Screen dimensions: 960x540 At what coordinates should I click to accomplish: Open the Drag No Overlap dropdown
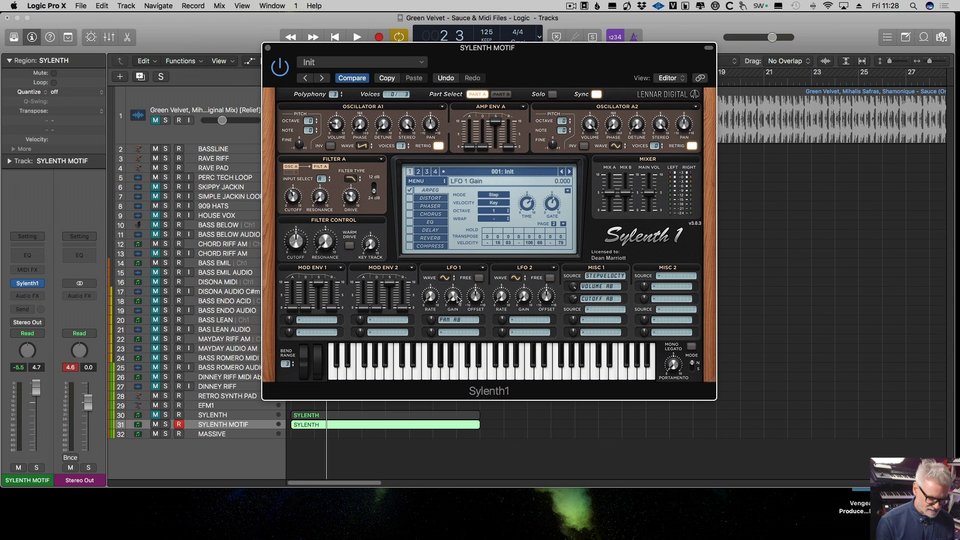click(789, 61)
